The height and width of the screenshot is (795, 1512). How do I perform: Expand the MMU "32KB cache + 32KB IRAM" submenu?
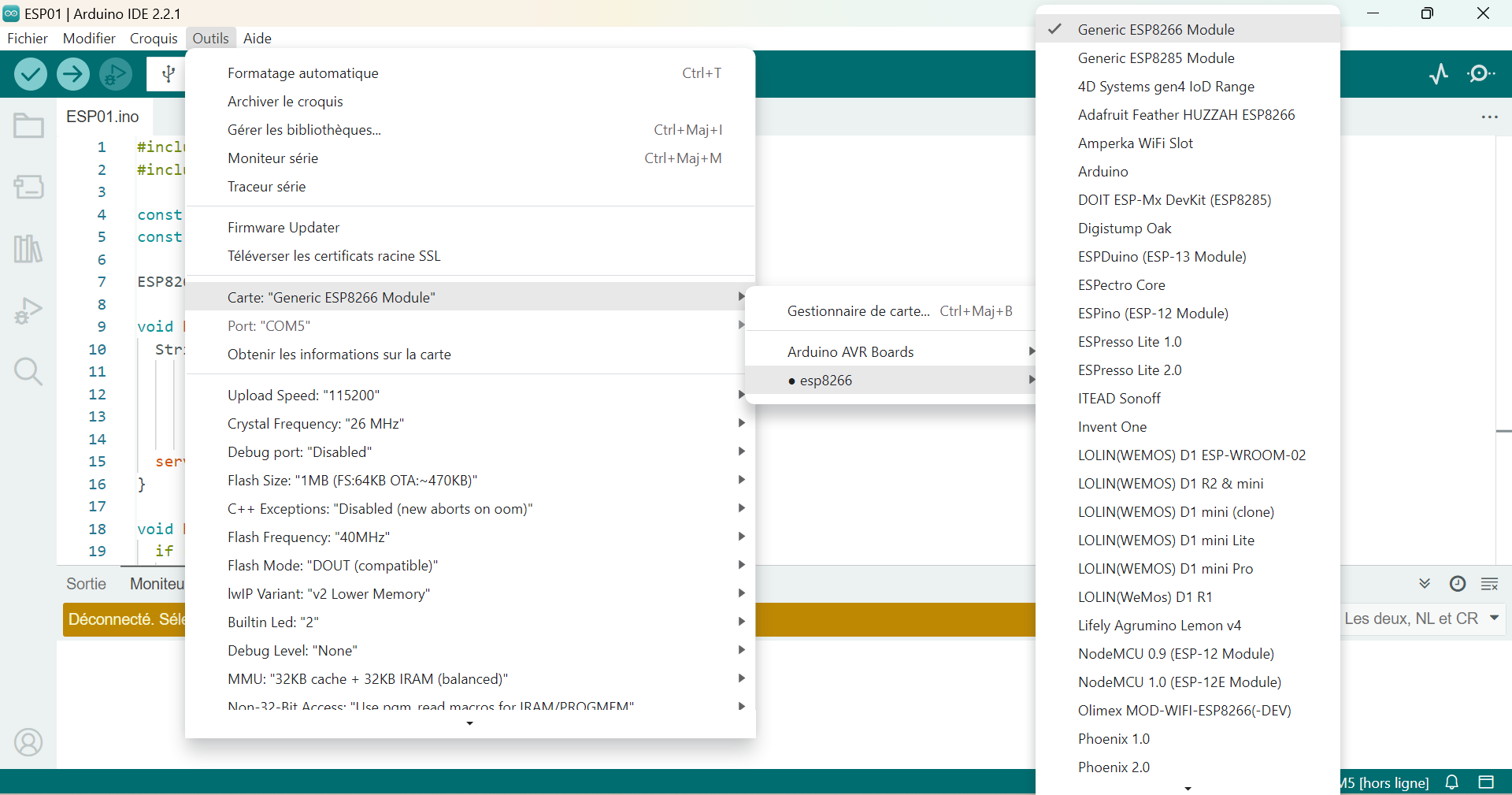pyautogui.click(x=470, y=679)
